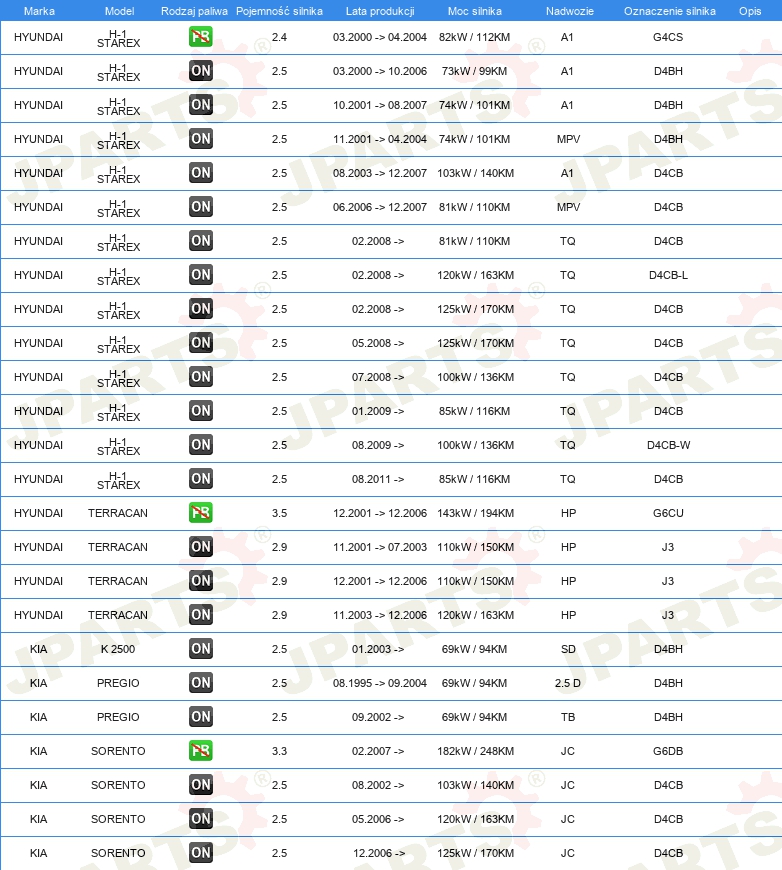Click the Lata produkcji column header
Image resolution: width=782 pixels, height=870 pixels.
(380, 11)
